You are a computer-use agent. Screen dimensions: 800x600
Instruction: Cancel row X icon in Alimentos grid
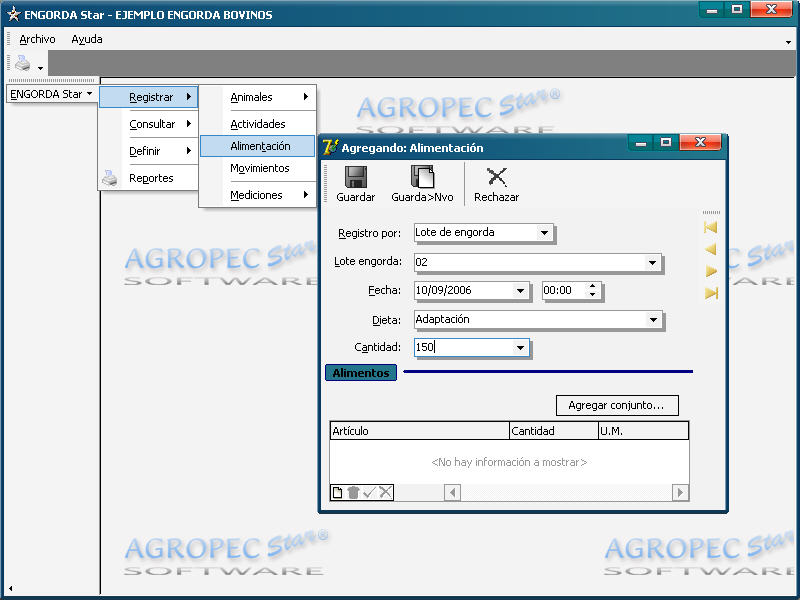pyautogui.click(x=386, y=492)
